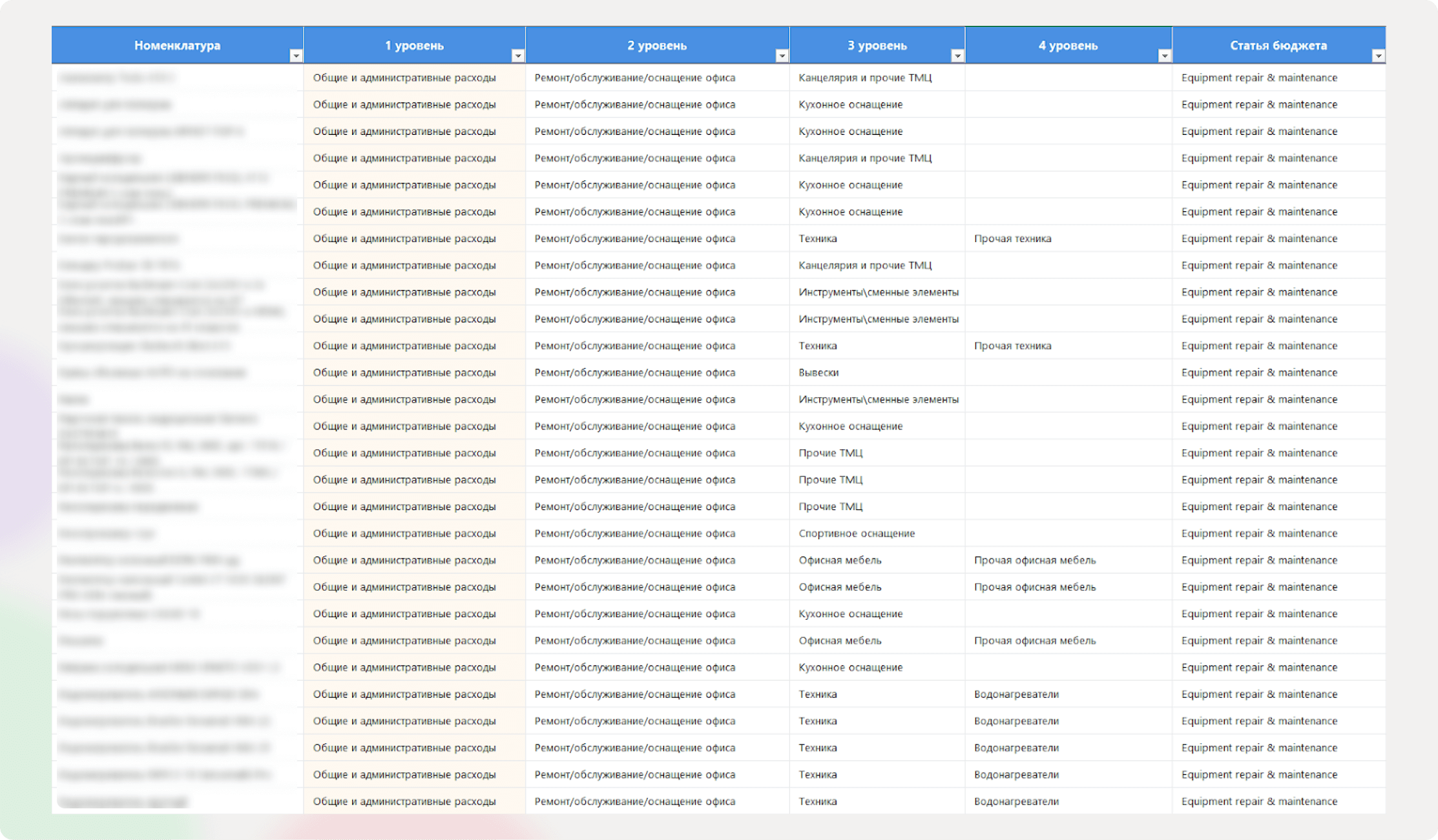The width and height of the screenshot is (1438, 840).
Task: Open the 1 уровень filter dropdown
Action: coord(517,56)
